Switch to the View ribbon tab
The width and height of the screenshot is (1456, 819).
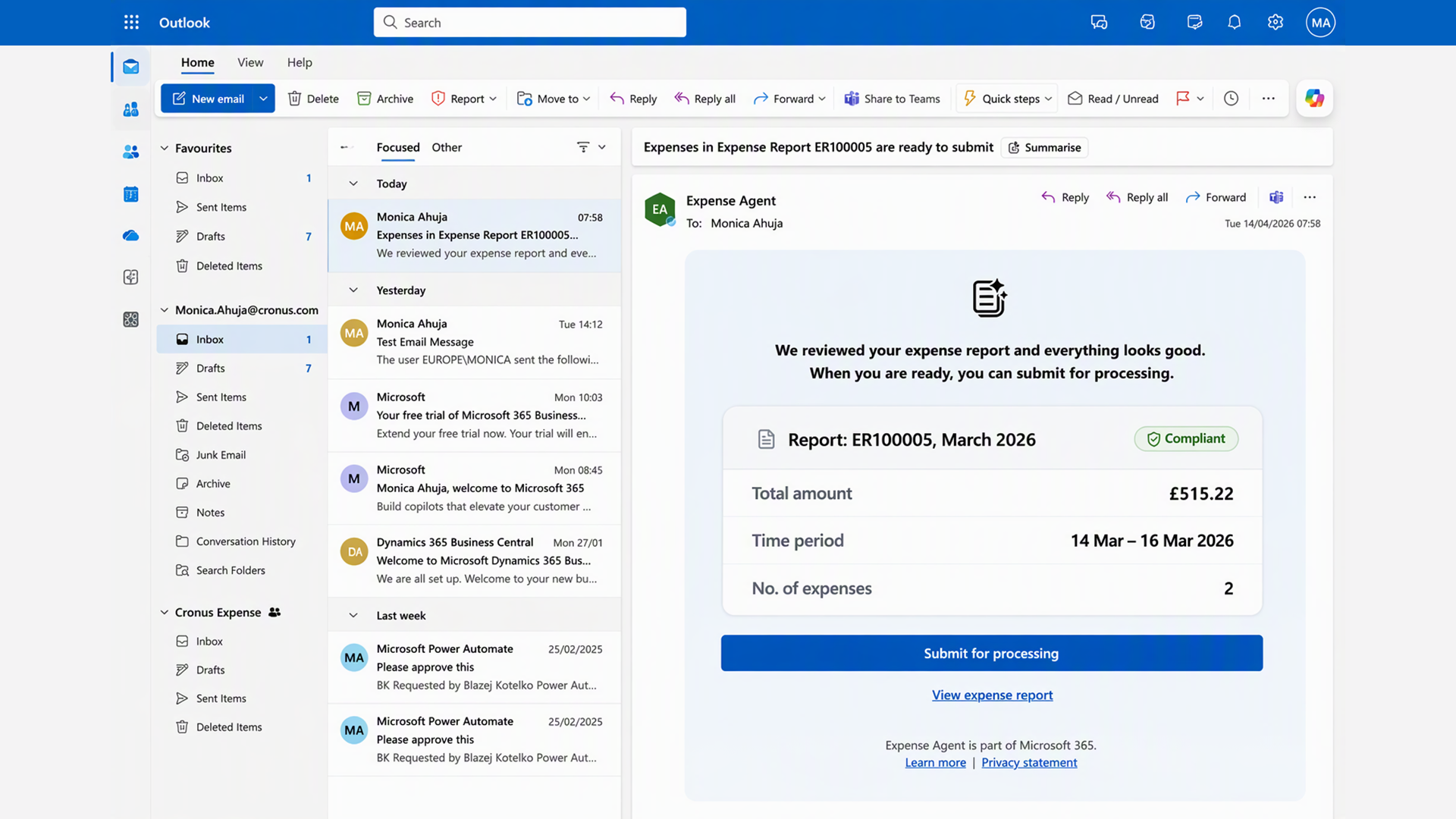tap(250, 62)
